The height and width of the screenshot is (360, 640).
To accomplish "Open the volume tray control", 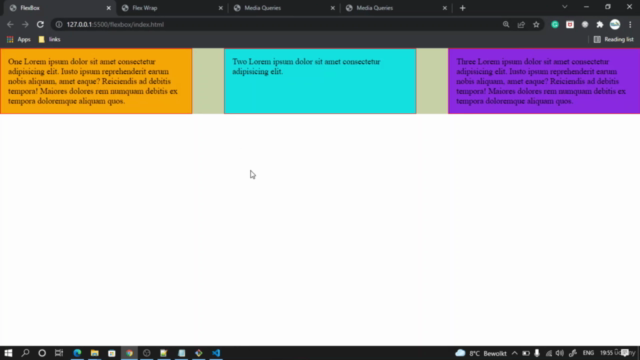I will (x=560, y=353).
